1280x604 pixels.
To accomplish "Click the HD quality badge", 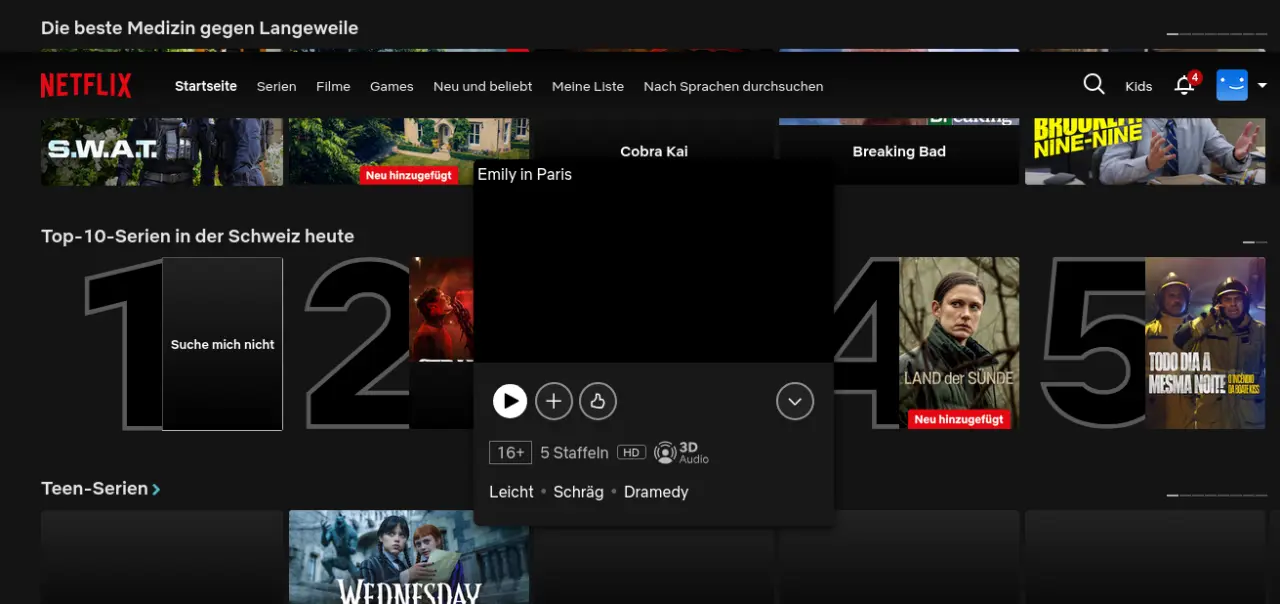I will tap(631, 453).
